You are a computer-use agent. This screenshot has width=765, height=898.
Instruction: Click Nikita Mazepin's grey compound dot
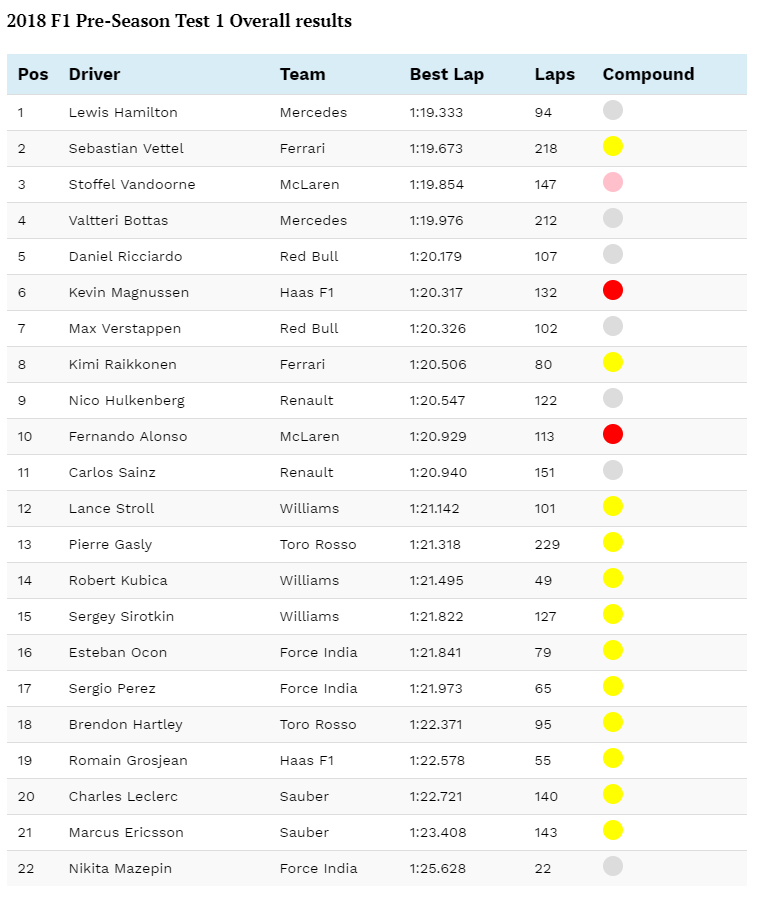(x=613, y=866)
